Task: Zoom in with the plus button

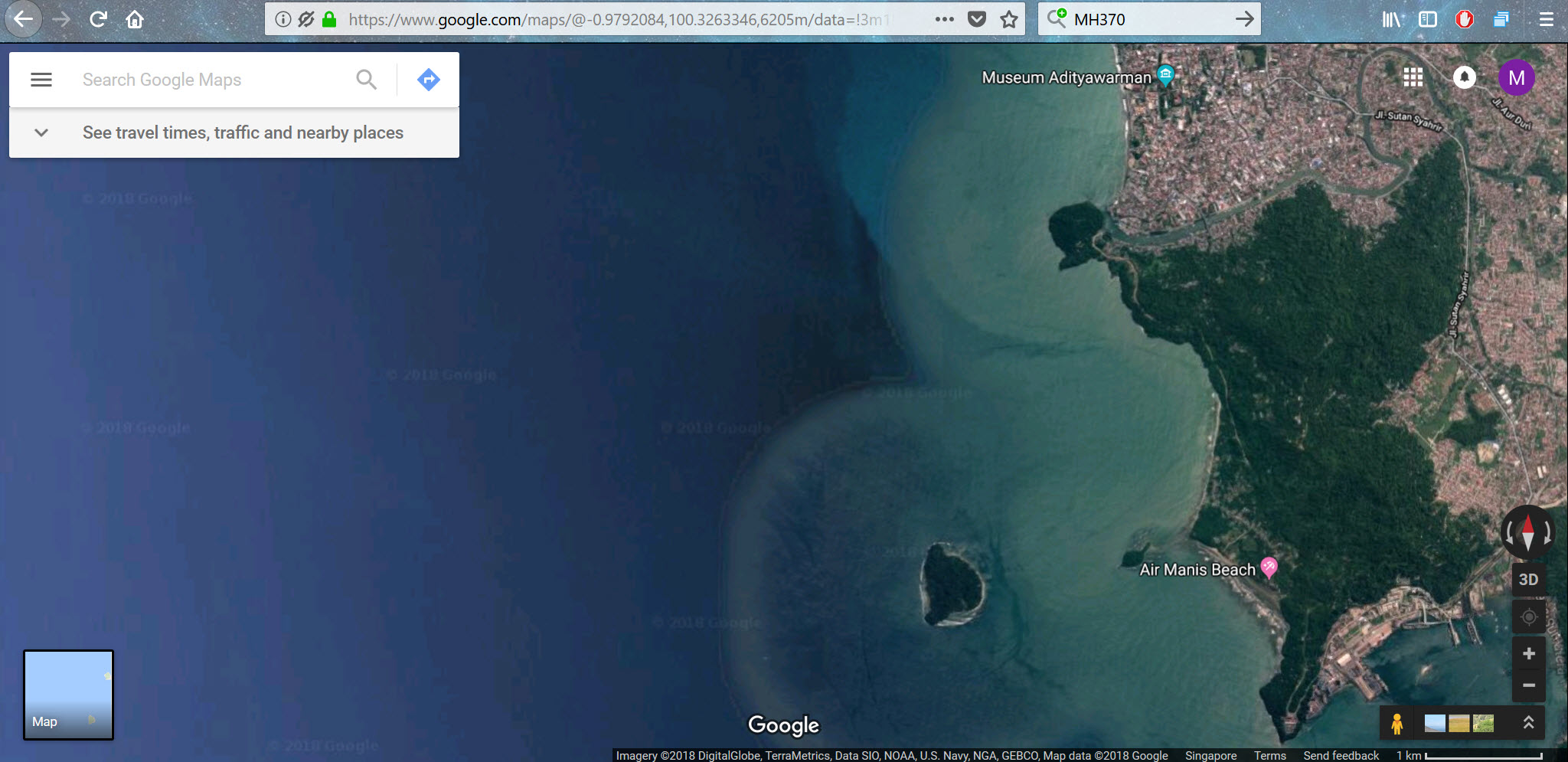Action: (x=1529, y=653)
